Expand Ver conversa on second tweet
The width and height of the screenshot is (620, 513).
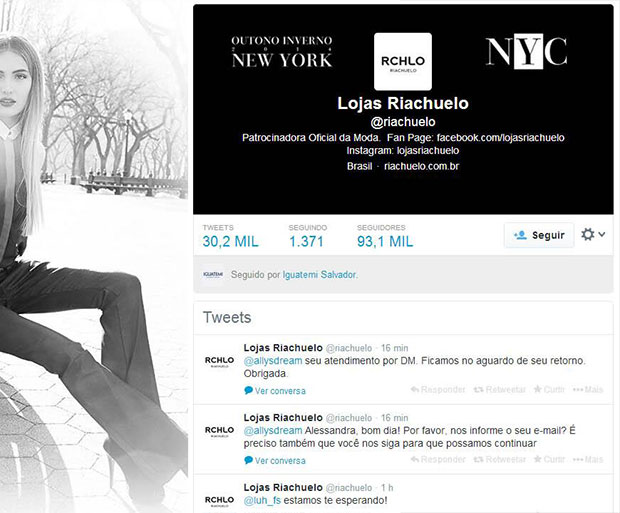275,460
